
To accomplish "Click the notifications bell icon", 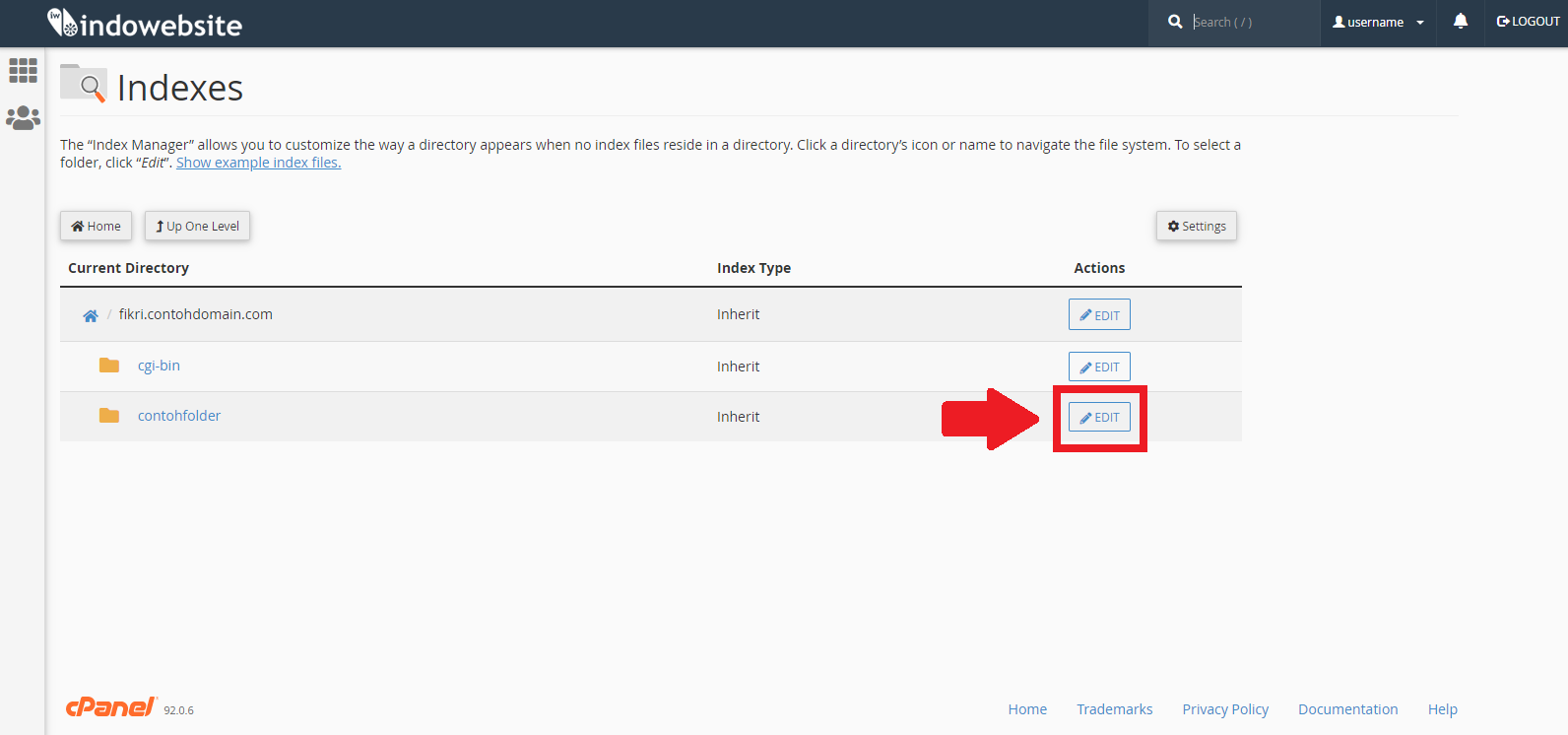I will click(x=1460, y=22).
